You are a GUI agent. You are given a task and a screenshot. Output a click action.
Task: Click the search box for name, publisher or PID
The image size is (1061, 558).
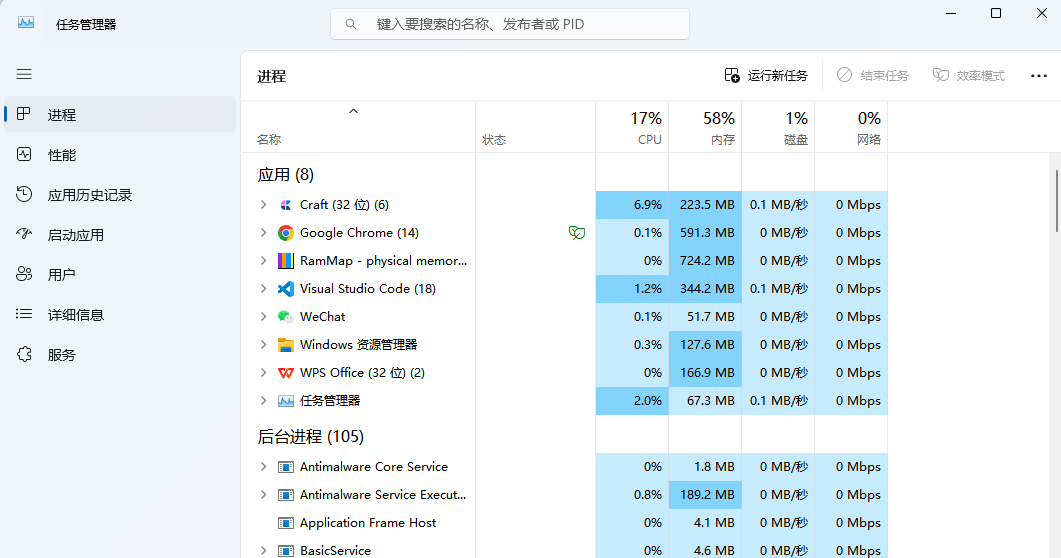(510, 24)
